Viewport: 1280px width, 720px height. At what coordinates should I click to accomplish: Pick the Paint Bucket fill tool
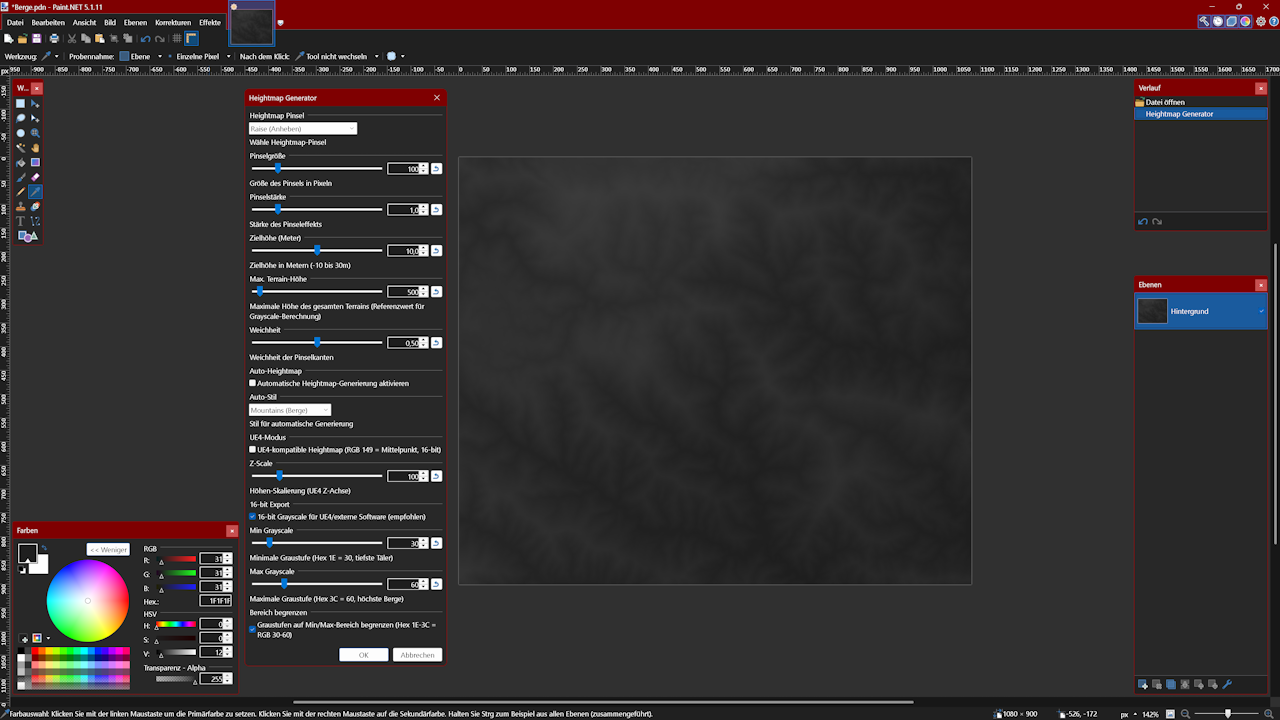pyautogui.click(x=21, y=162)
